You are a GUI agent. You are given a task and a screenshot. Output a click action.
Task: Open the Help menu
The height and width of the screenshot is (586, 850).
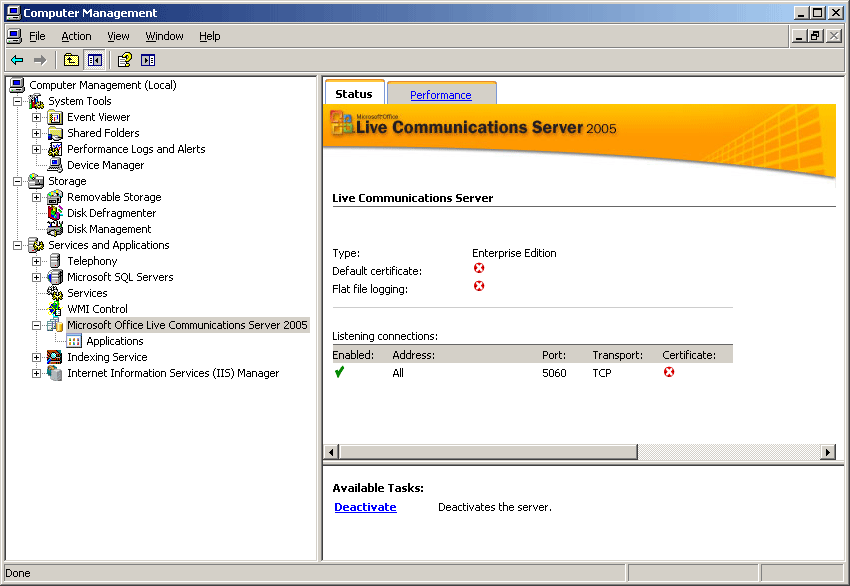[x=209, y=36]
